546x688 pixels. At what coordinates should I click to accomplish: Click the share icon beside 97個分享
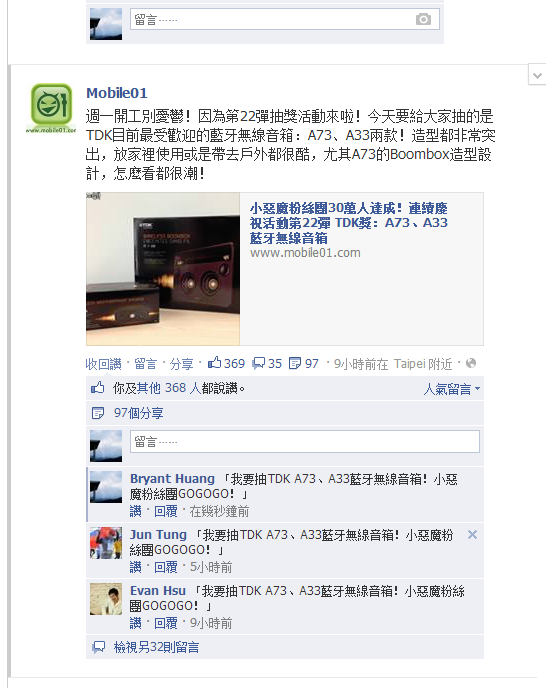tap(97, 413)
